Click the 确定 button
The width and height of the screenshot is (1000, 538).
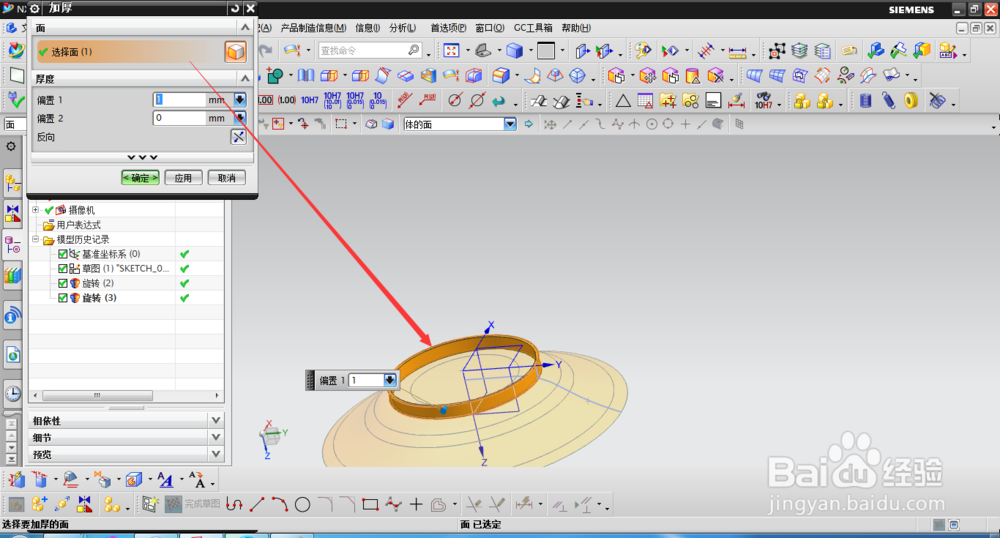(x=140, y=178)
